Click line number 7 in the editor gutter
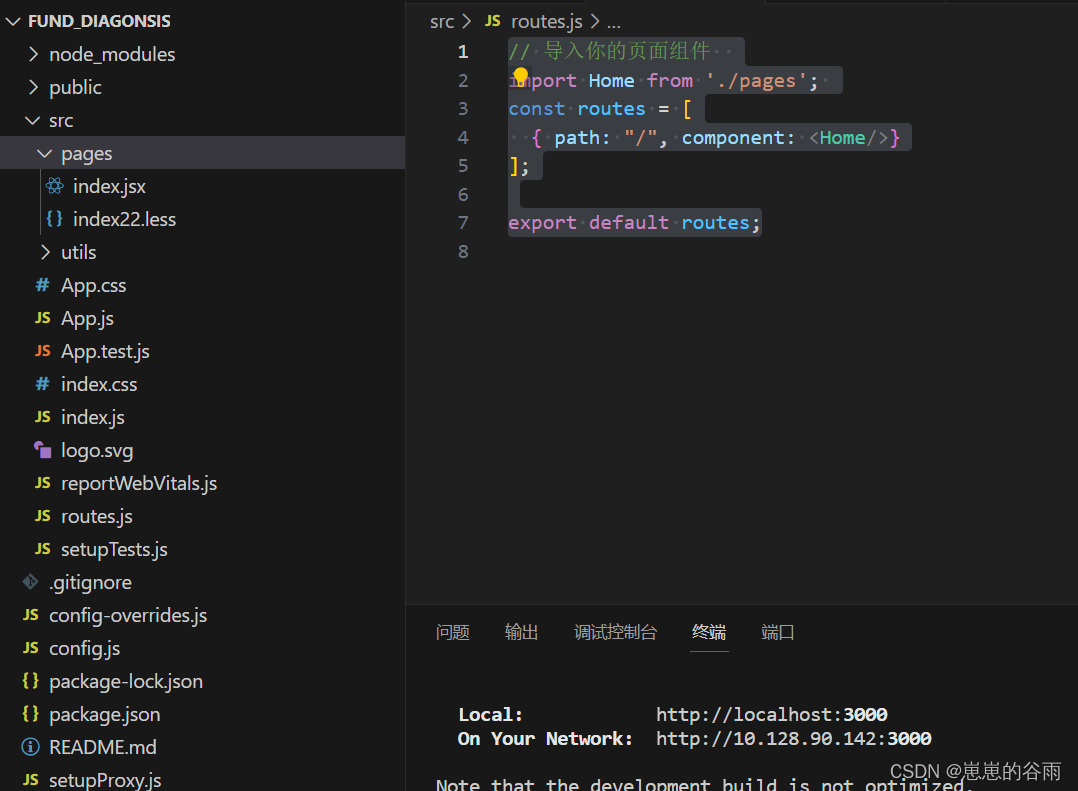1078x791 pixels. click(x=463, y=223)
